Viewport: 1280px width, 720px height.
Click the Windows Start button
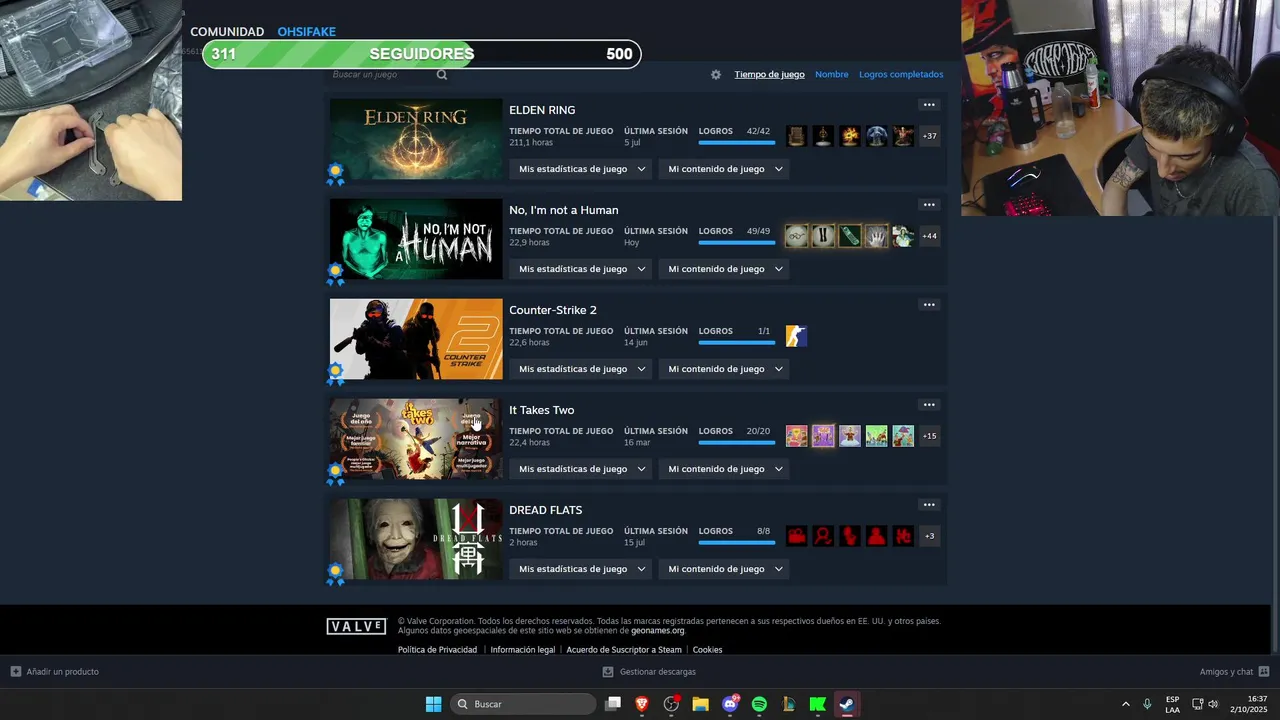coord(433,704)
